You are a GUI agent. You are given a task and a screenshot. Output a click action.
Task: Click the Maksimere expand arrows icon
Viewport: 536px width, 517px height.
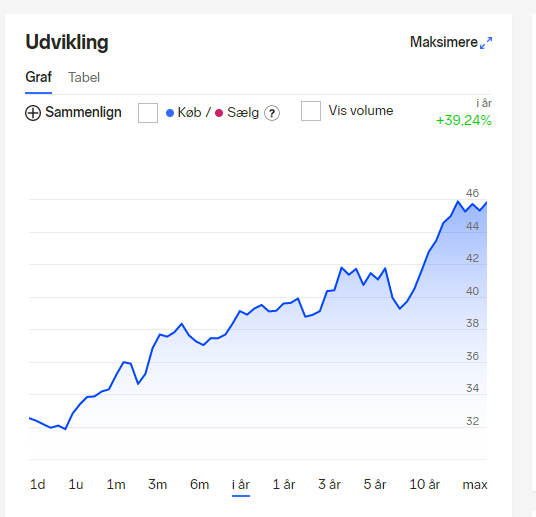[486, 43]
